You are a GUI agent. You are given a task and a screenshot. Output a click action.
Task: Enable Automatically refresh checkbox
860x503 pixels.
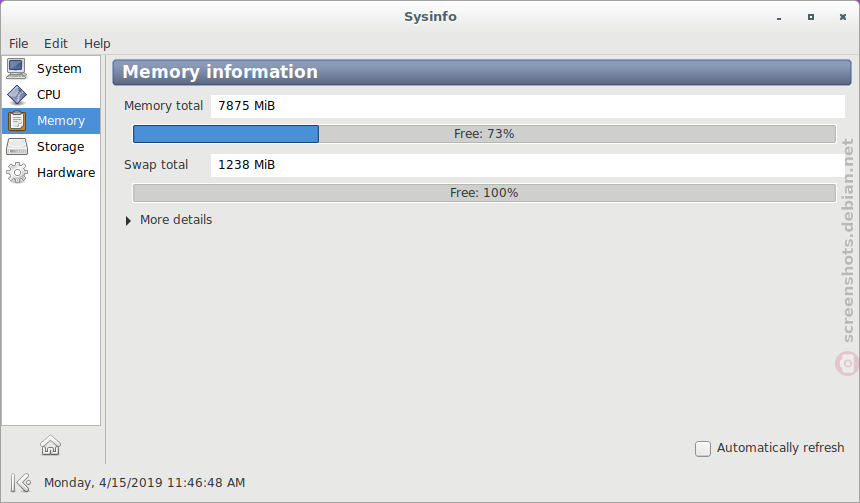coord(703,449)
